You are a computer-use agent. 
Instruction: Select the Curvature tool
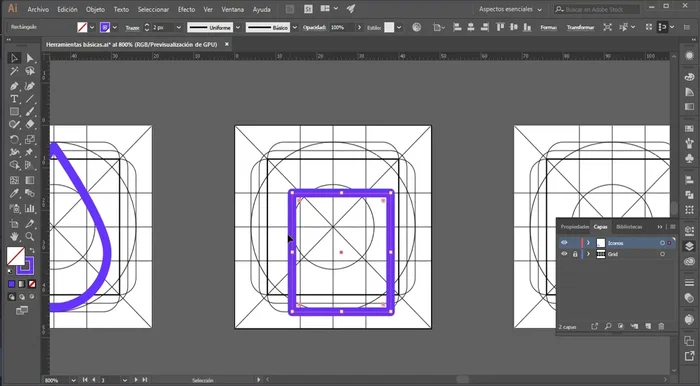point(29,86)
